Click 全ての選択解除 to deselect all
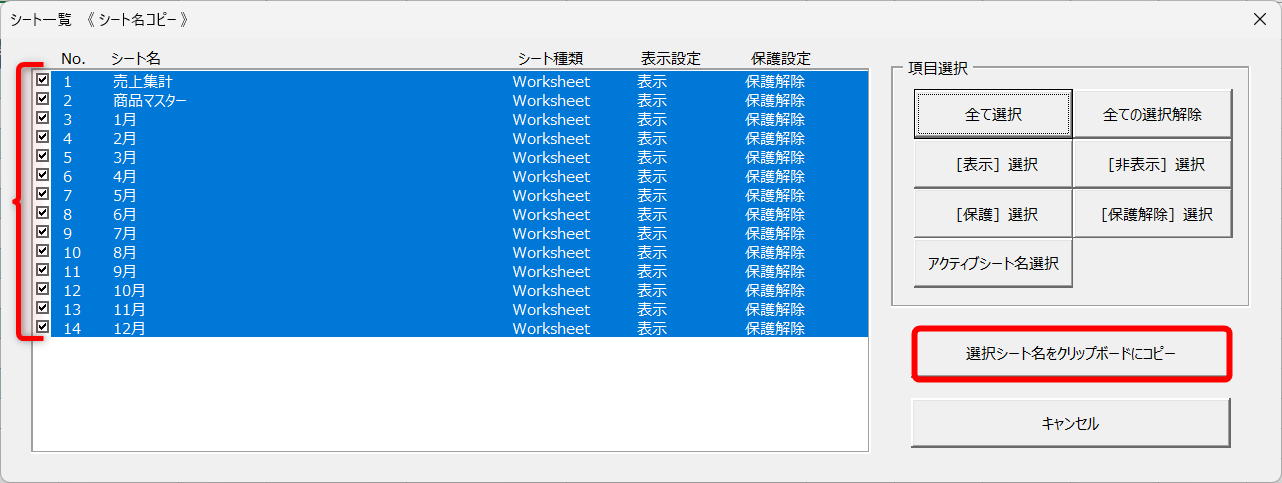The image size is (1282, 483). click(x=1152, y=114)
